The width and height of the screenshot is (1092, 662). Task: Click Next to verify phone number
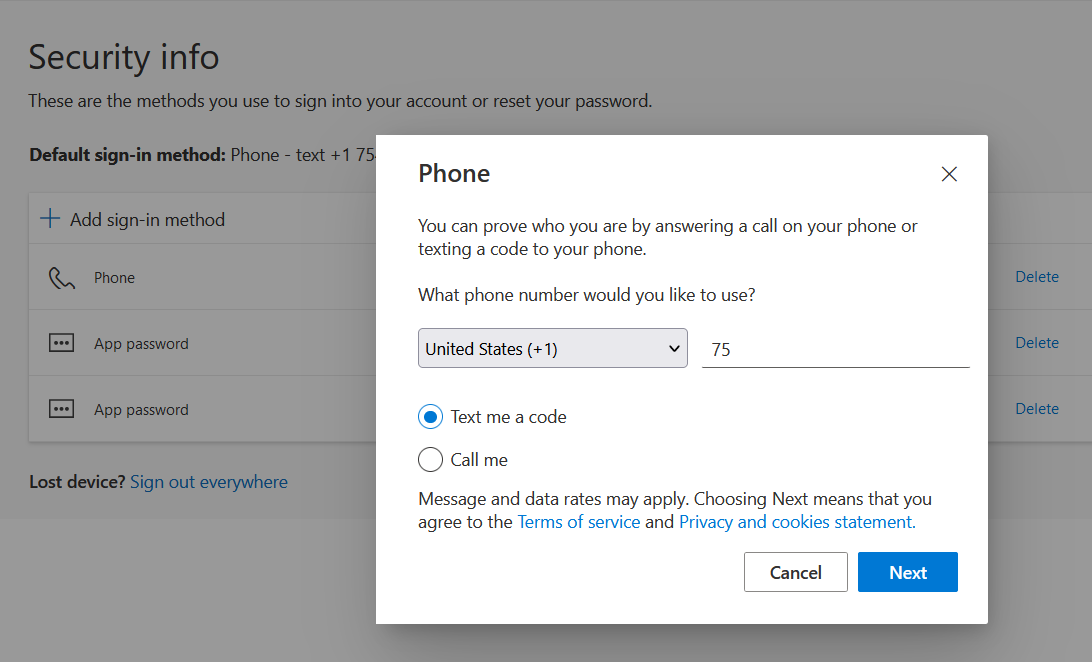tap(907, 572)
